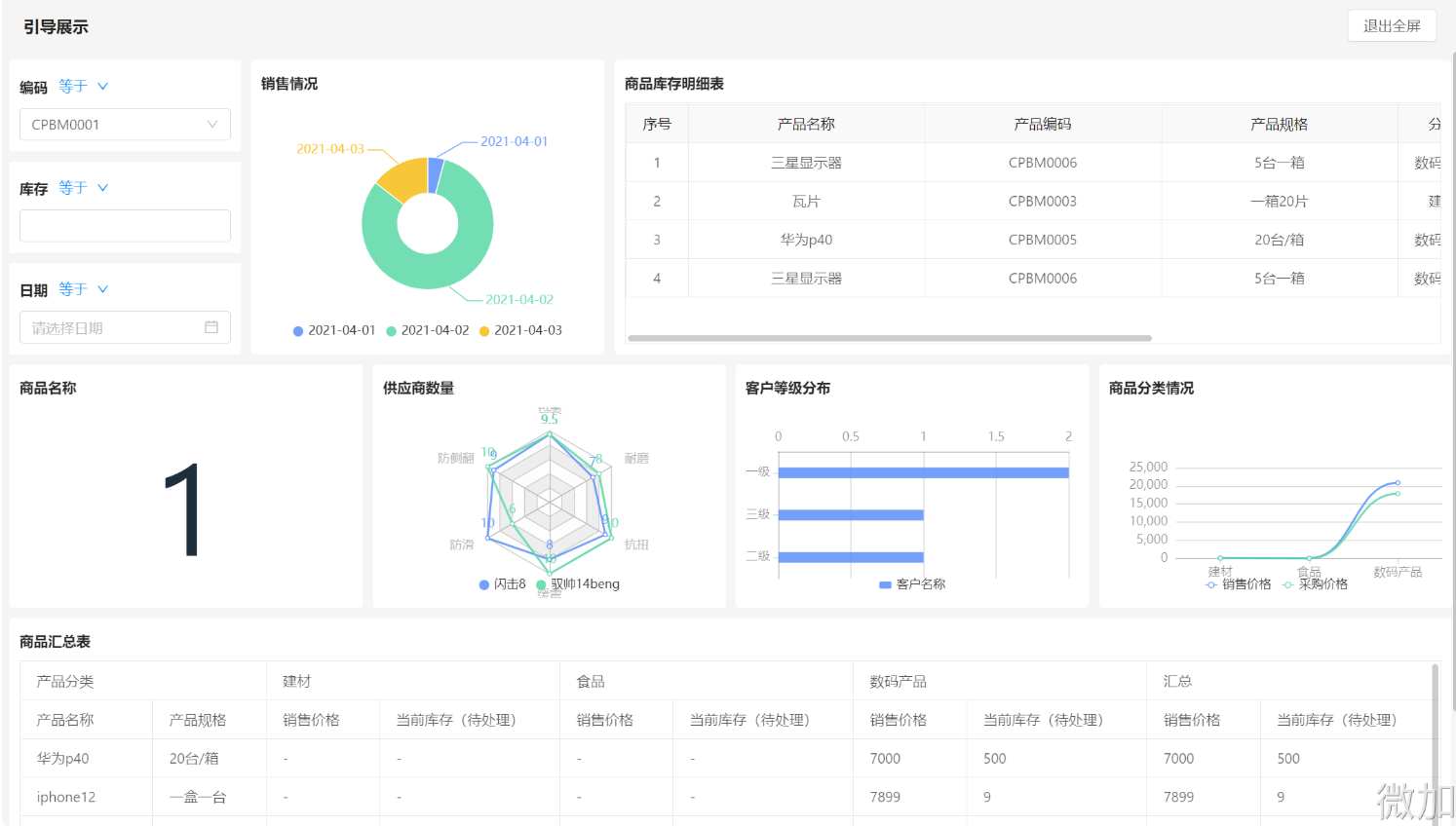Click the horizontal scrollbar under inventory table
This screenshot has height=826, width=1456.
tap(890, 338)
